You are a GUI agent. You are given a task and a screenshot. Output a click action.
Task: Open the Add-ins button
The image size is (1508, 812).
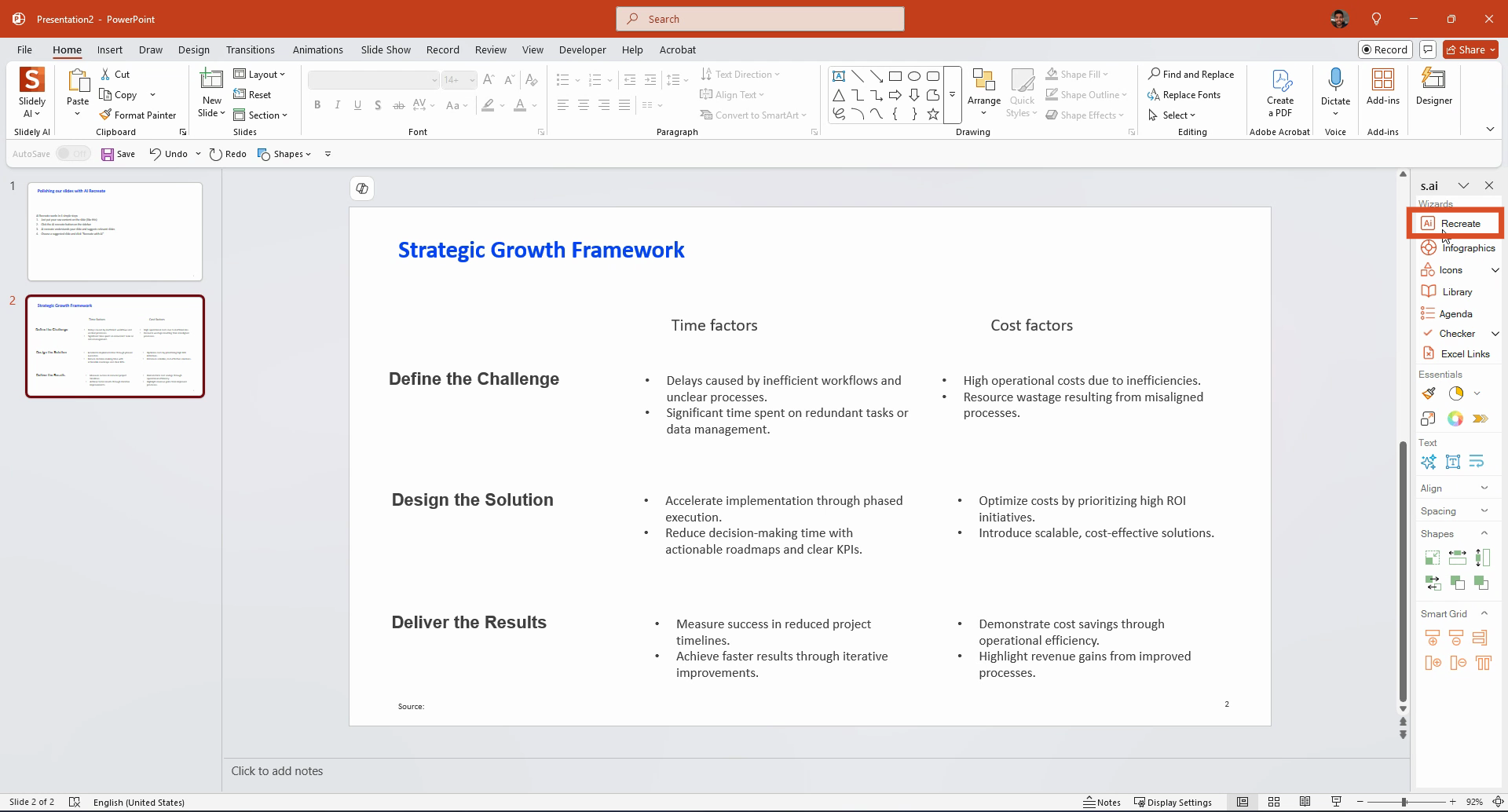1382,87
